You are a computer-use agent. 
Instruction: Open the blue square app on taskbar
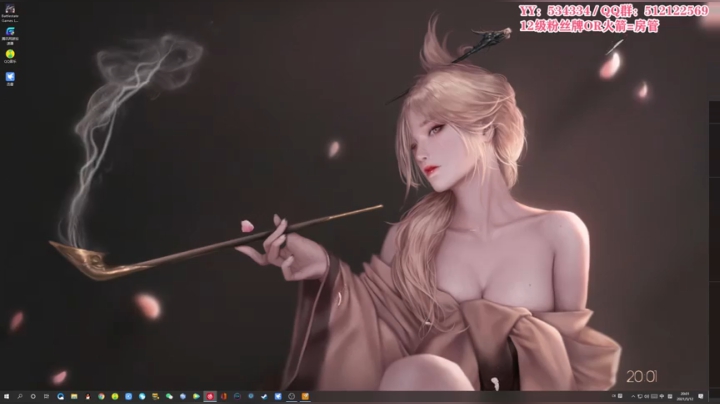128,396
